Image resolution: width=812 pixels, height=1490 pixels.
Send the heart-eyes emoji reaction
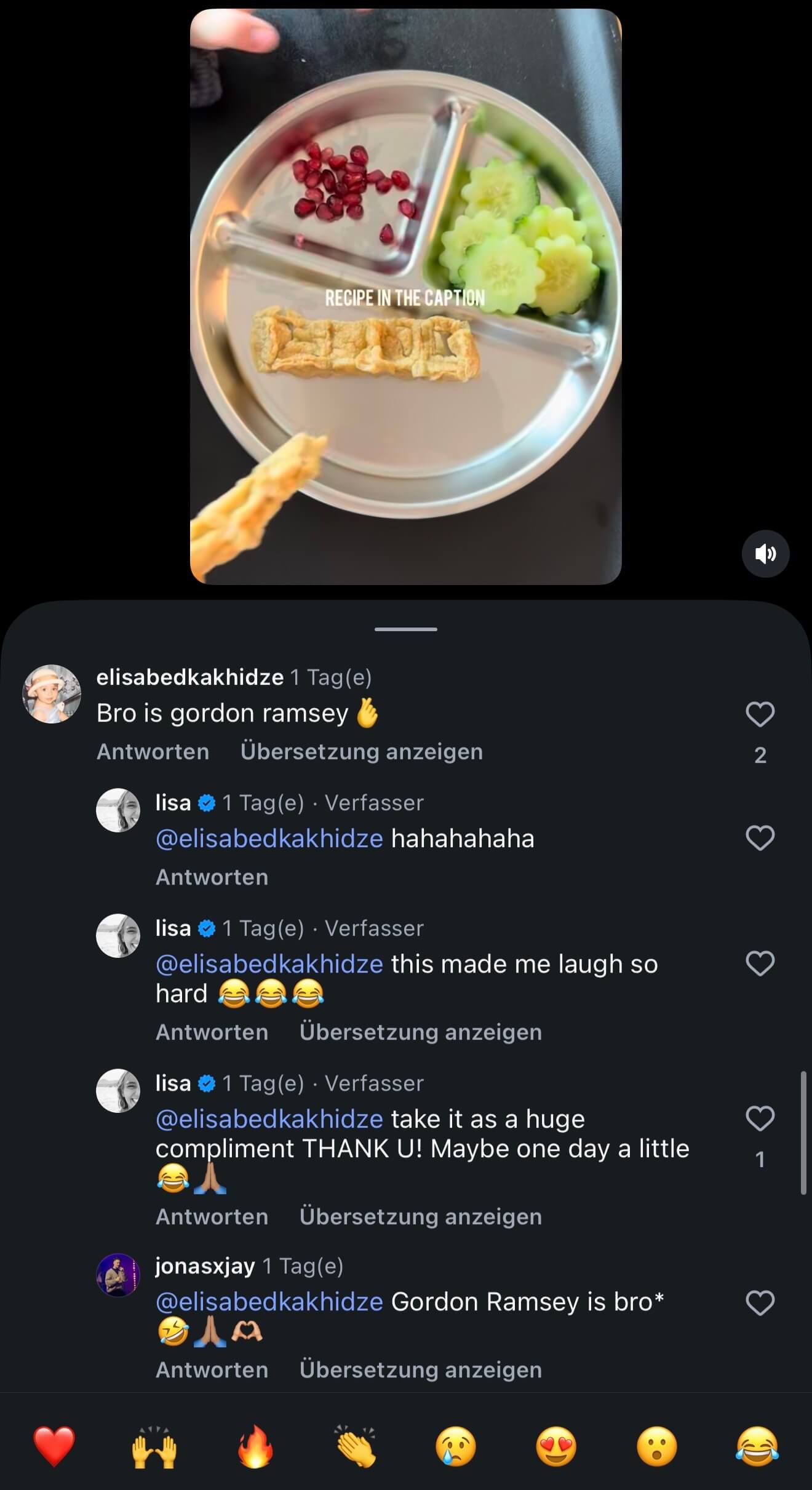[556, 1447]
